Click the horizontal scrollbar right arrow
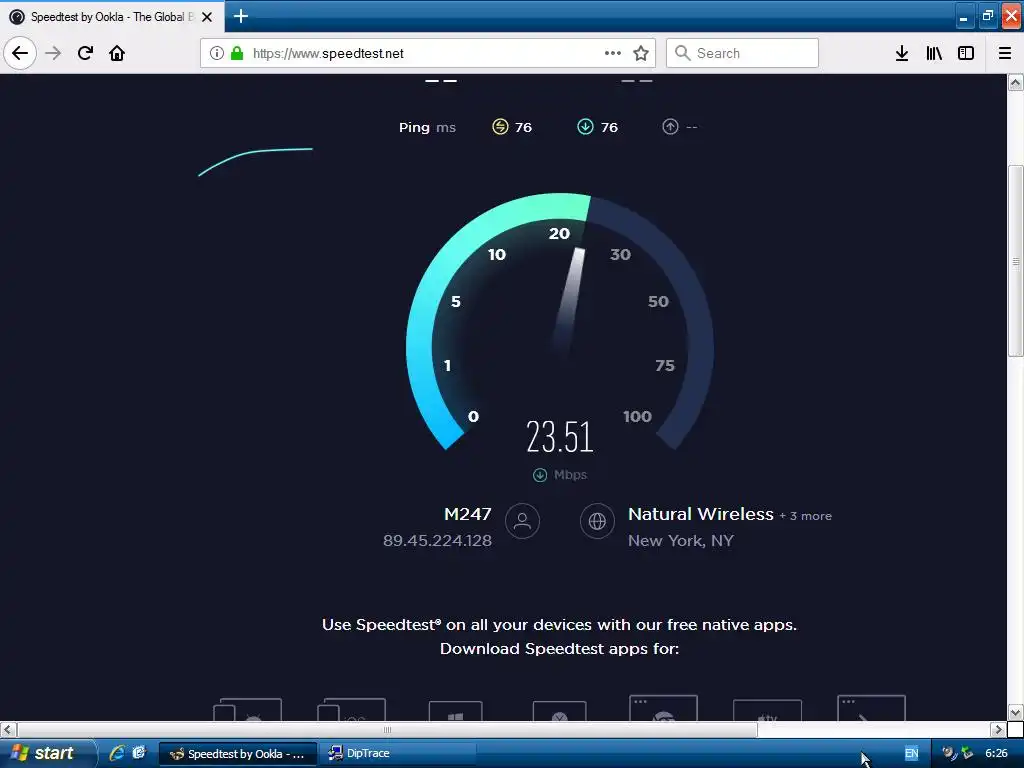Viewport: 1024px width, 768px height. 999,729
